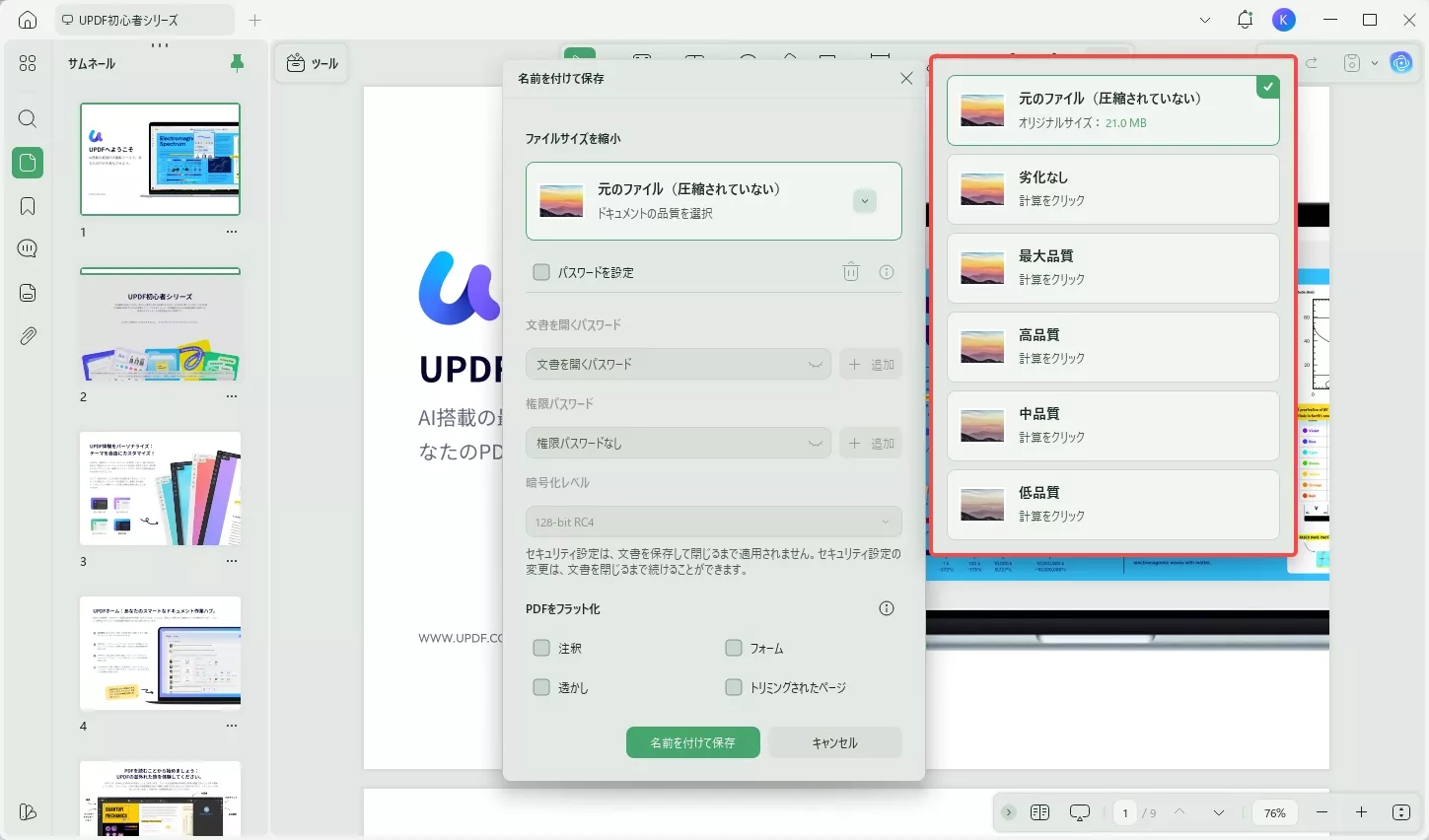
Task: Open the layers/stamp panel icon in sidebar
Action: point(28,293)
